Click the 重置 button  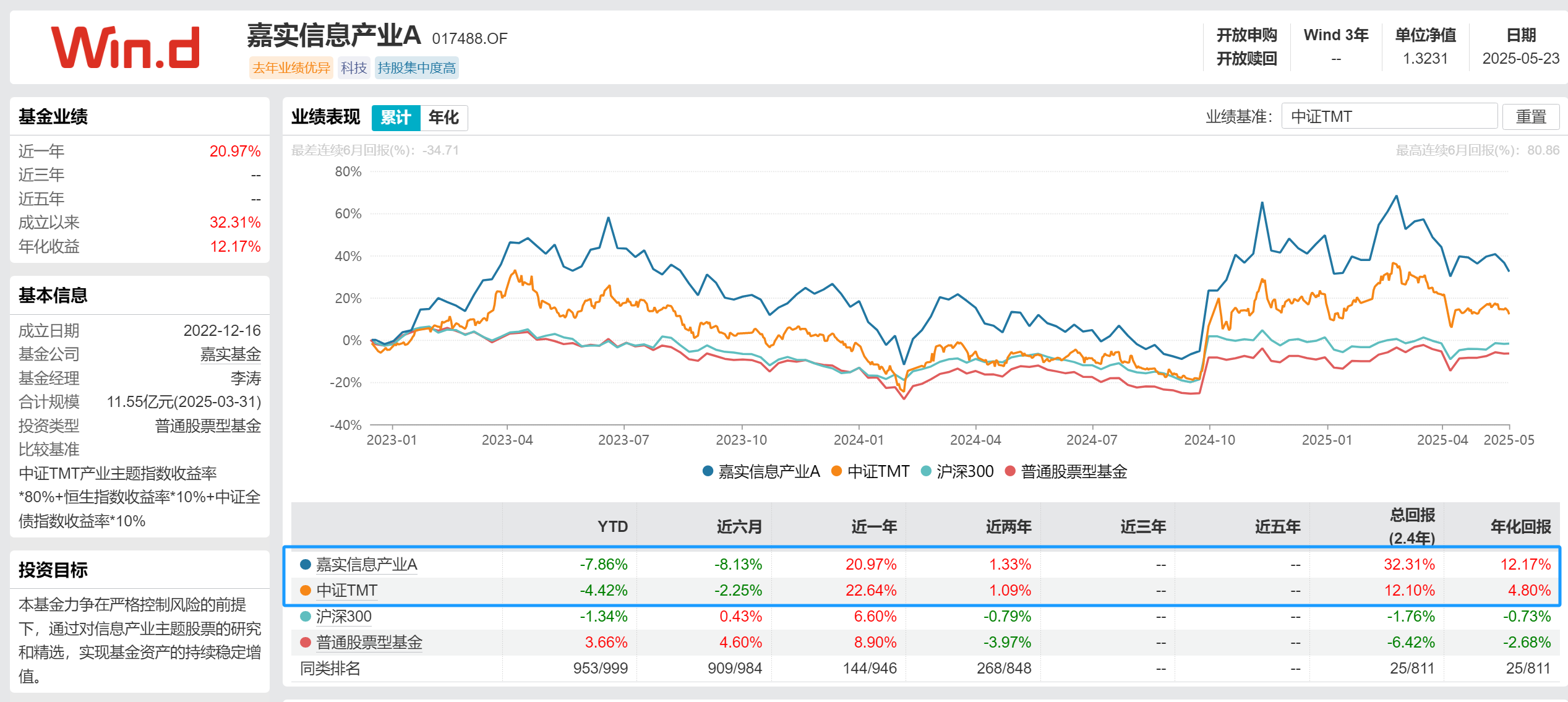tap(1531, 116)
